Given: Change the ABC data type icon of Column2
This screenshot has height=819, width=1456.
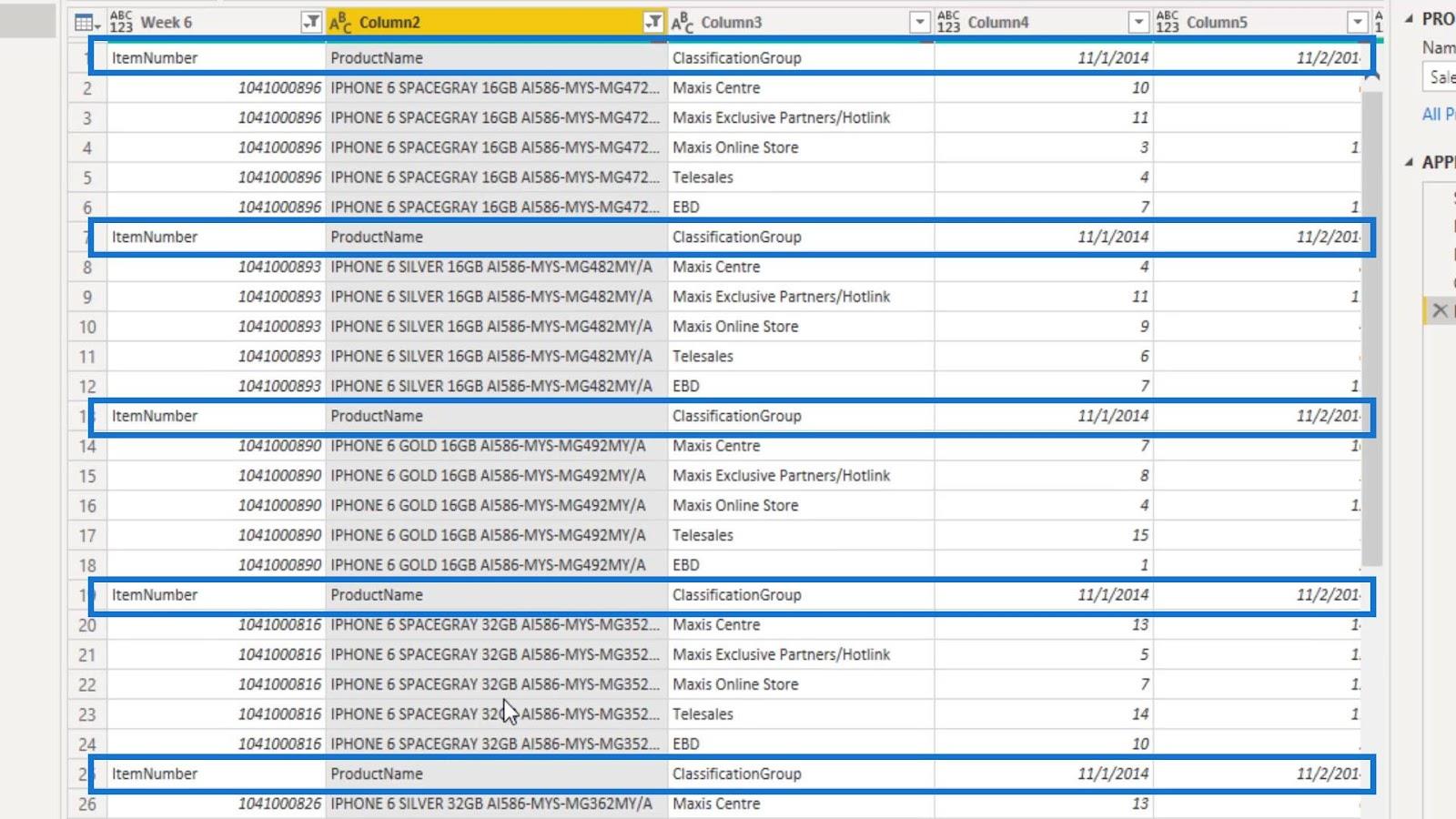Looking at the screenshot, I should 340,23.
